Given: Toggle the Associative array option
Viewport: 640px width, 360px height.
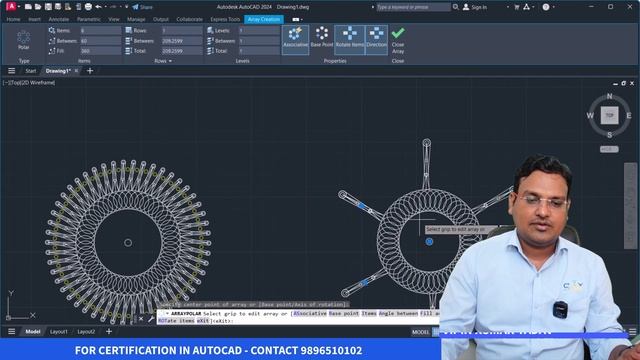Looking at the screenshot, I should [295, 40].
